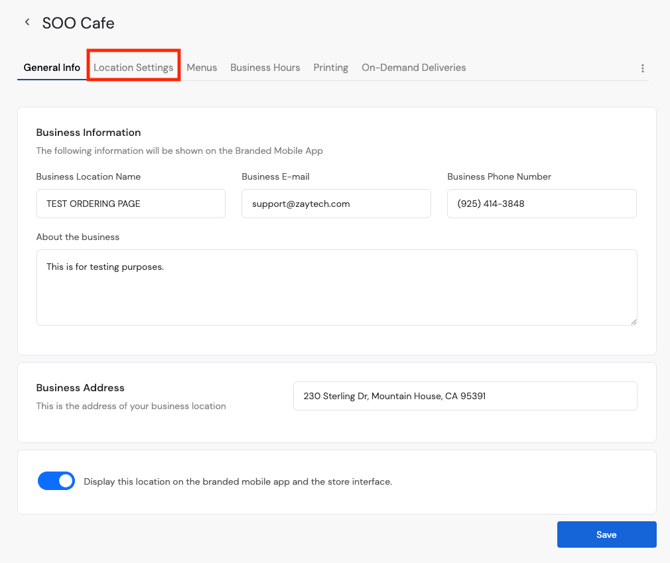Open the three-dot more options menu
The height and width of the screenshot is (563, 670).
coord(642,68)
